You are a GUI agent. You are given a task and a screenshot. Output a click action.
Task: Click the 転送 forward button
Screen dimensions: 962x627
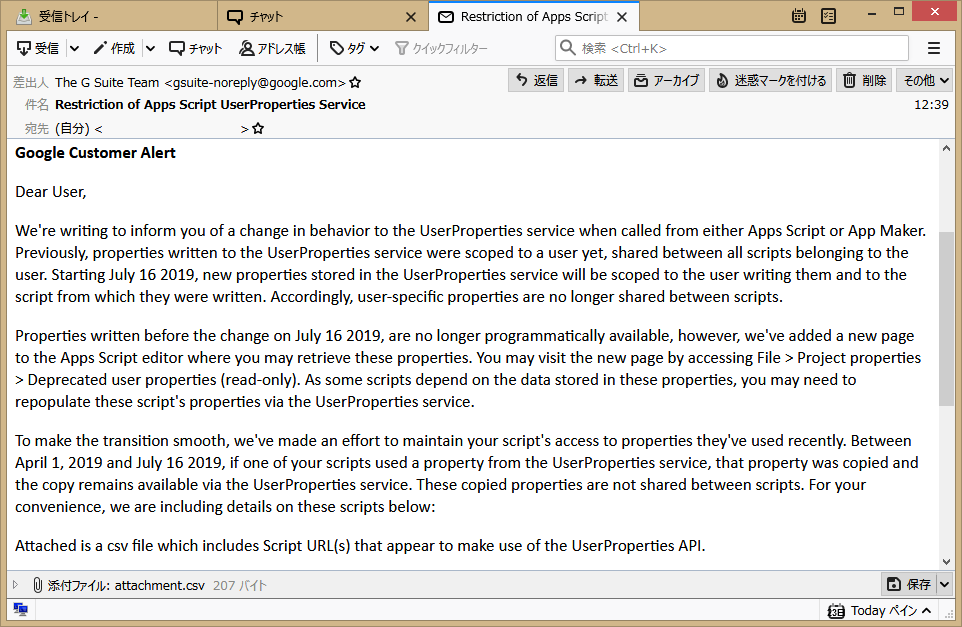596,80
